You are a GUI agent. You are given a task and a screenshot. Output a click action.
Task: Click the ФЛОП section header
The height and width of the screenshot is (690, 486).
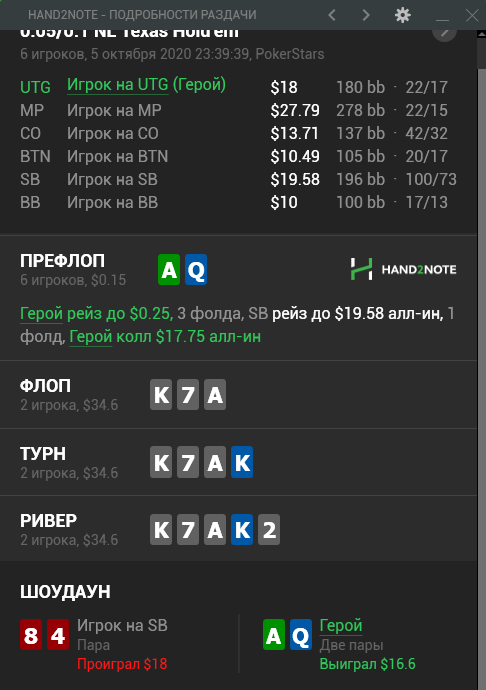(45, 386)
